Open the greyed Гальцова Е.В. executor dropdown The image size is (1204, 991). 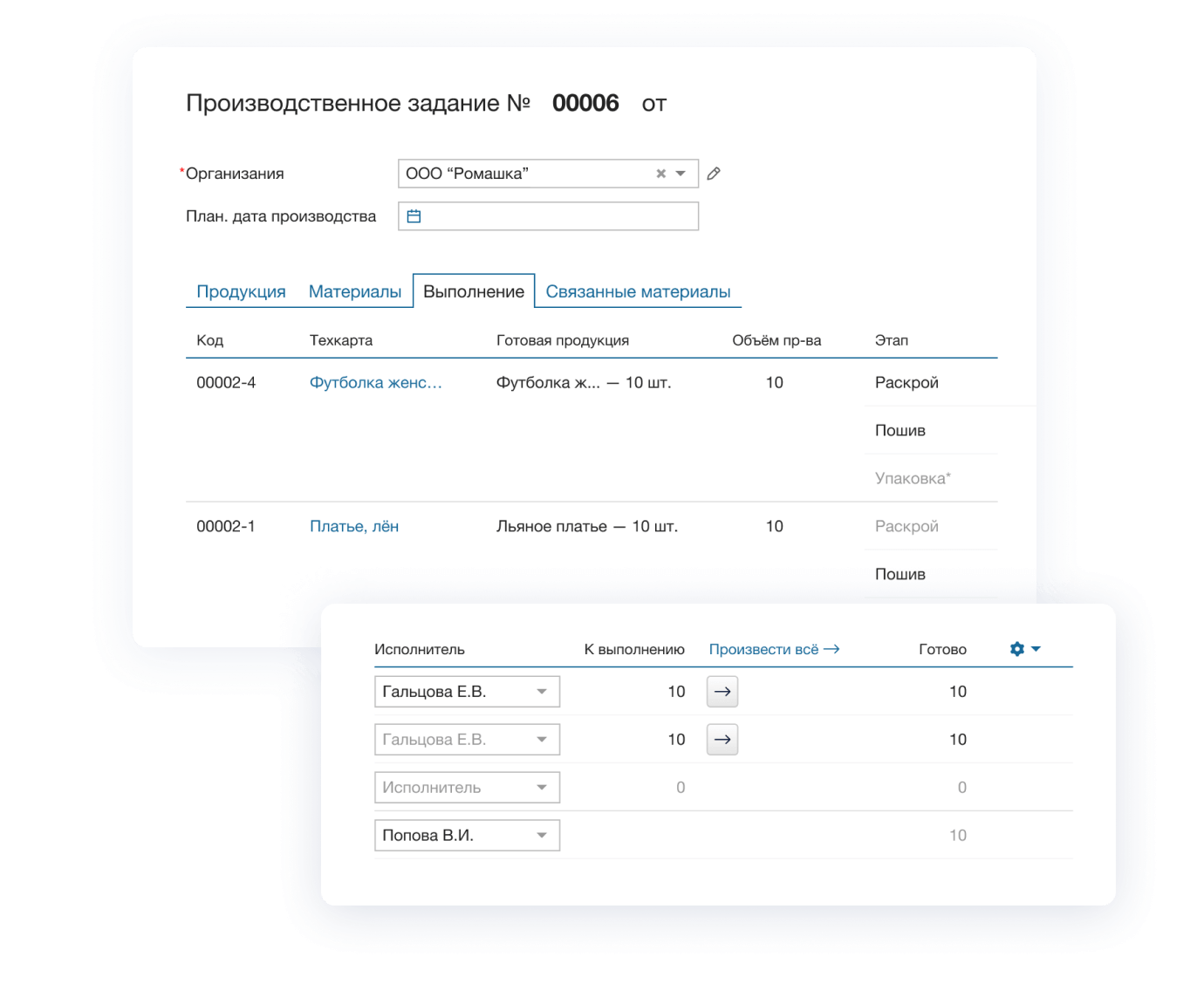[467, 740]
